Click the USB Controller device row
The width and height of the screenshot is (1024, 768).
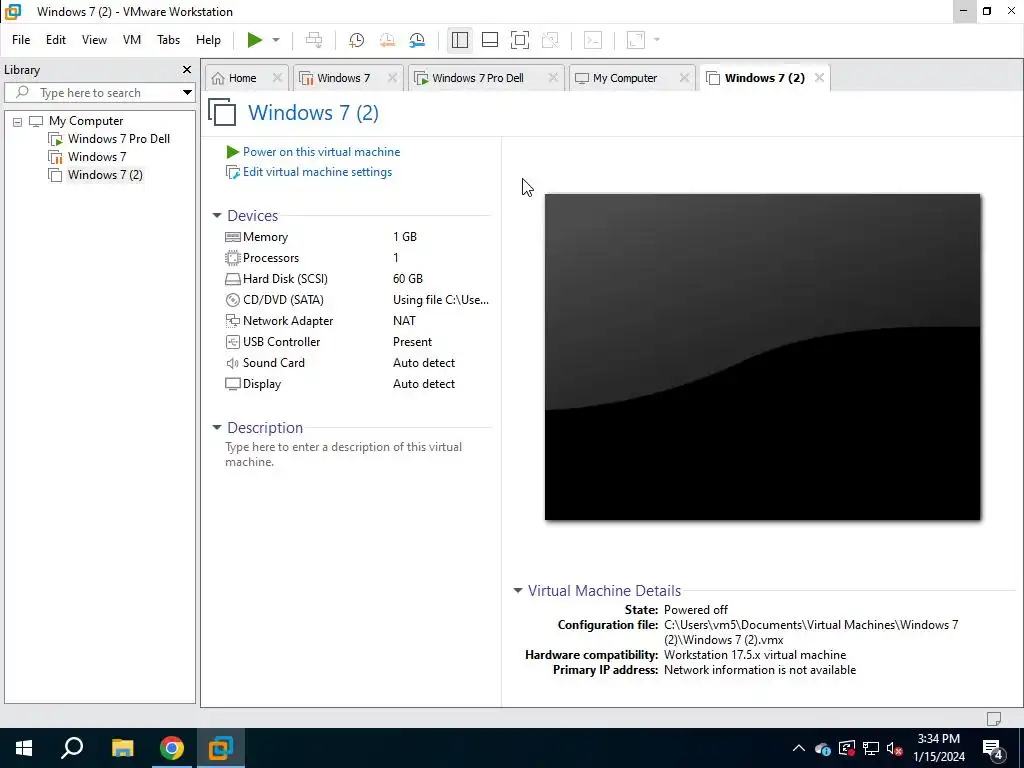357,342
